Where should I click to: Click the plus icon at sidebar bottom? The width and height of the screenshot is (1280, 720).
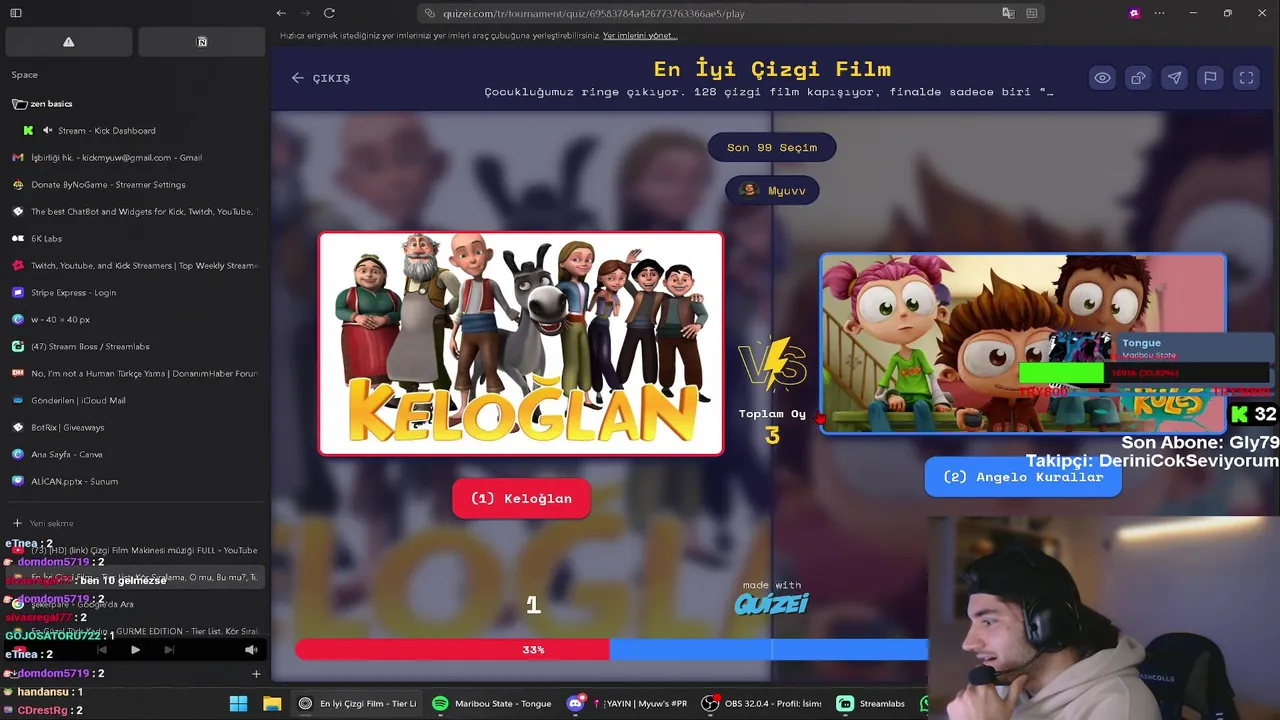click(256, 674)
